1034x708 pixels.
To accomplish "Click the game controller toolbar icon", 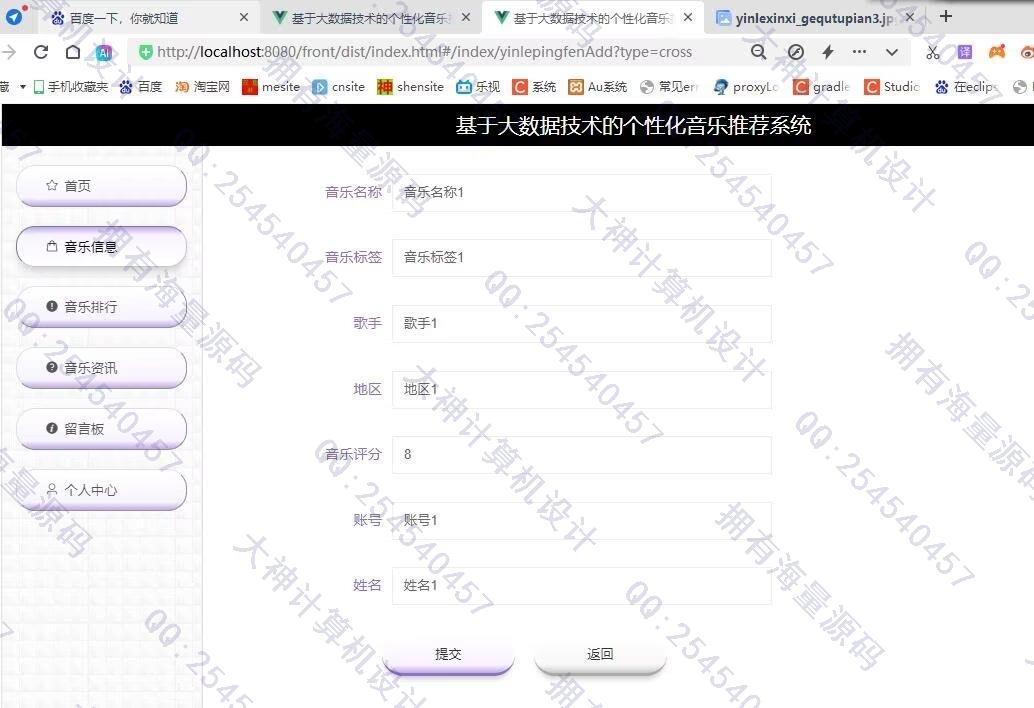I will click(996, 52).
